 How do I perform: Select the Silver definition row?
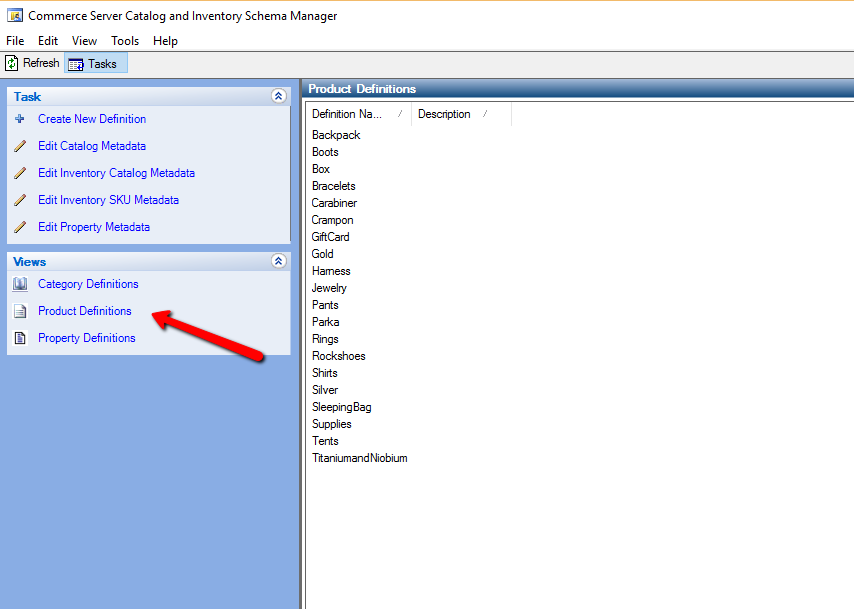coord(325,390)
